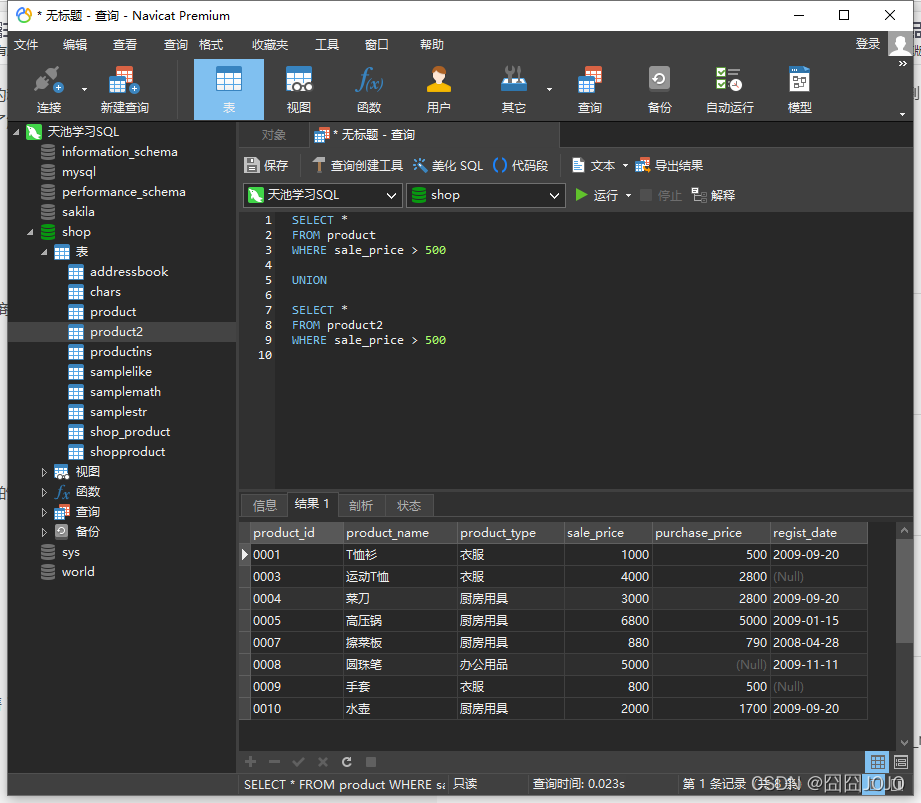Save the query with 保存
Viewport: 921px width, 803px height.
tap(266, 166)
